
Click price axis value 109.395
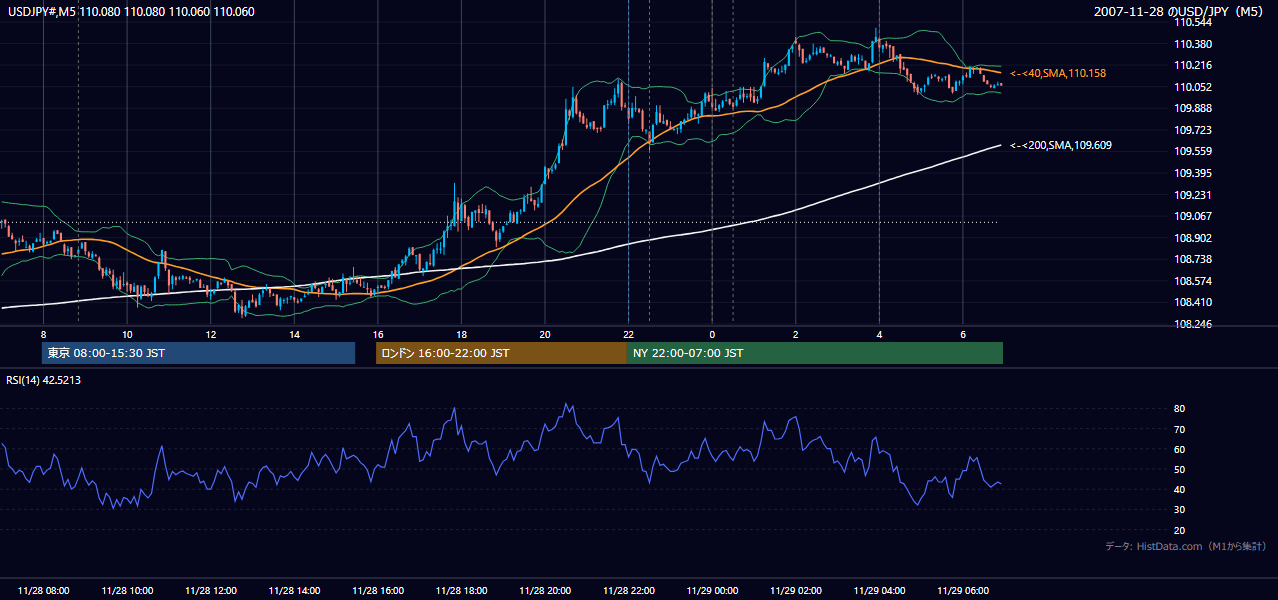point(1194,173)
